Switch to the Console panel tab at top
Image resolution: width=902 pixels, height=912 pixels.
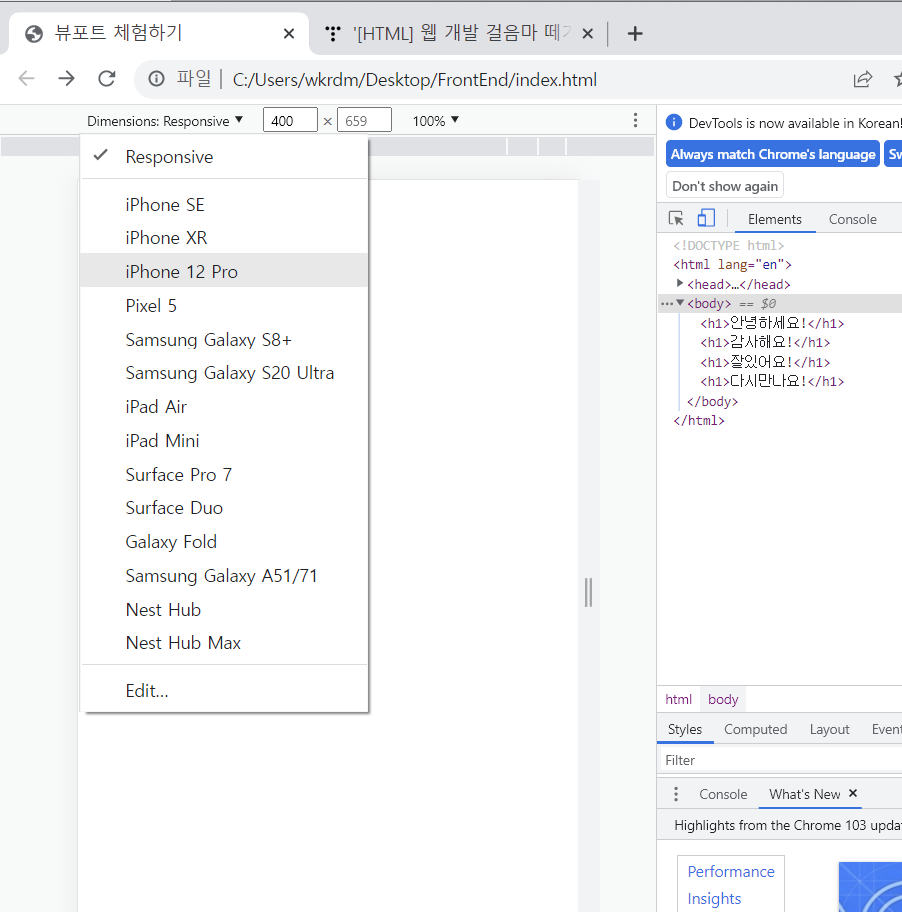pyautogui.click(x=852, y=219)
